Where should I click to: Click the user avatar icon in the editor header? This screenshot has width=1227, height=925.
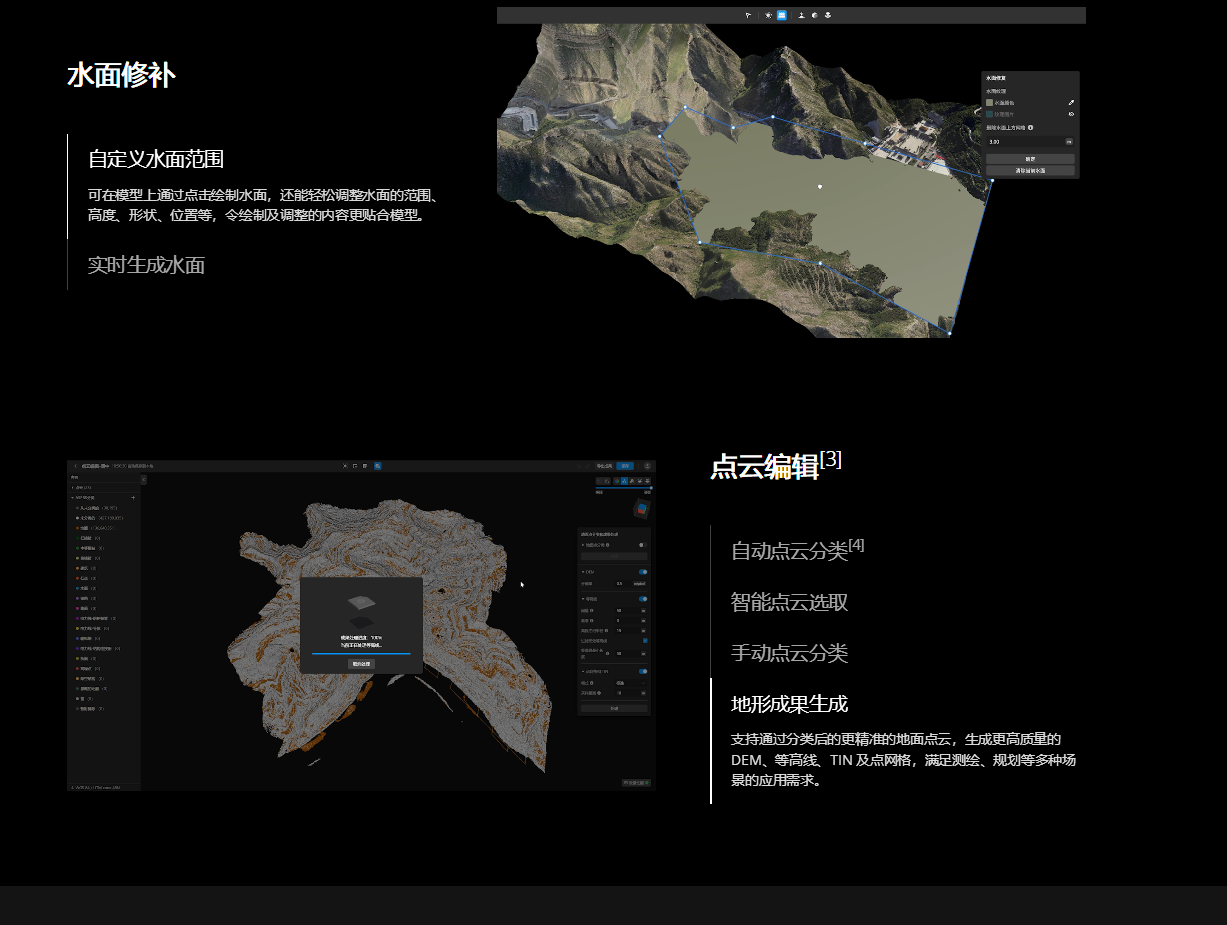tap(647, 466)
